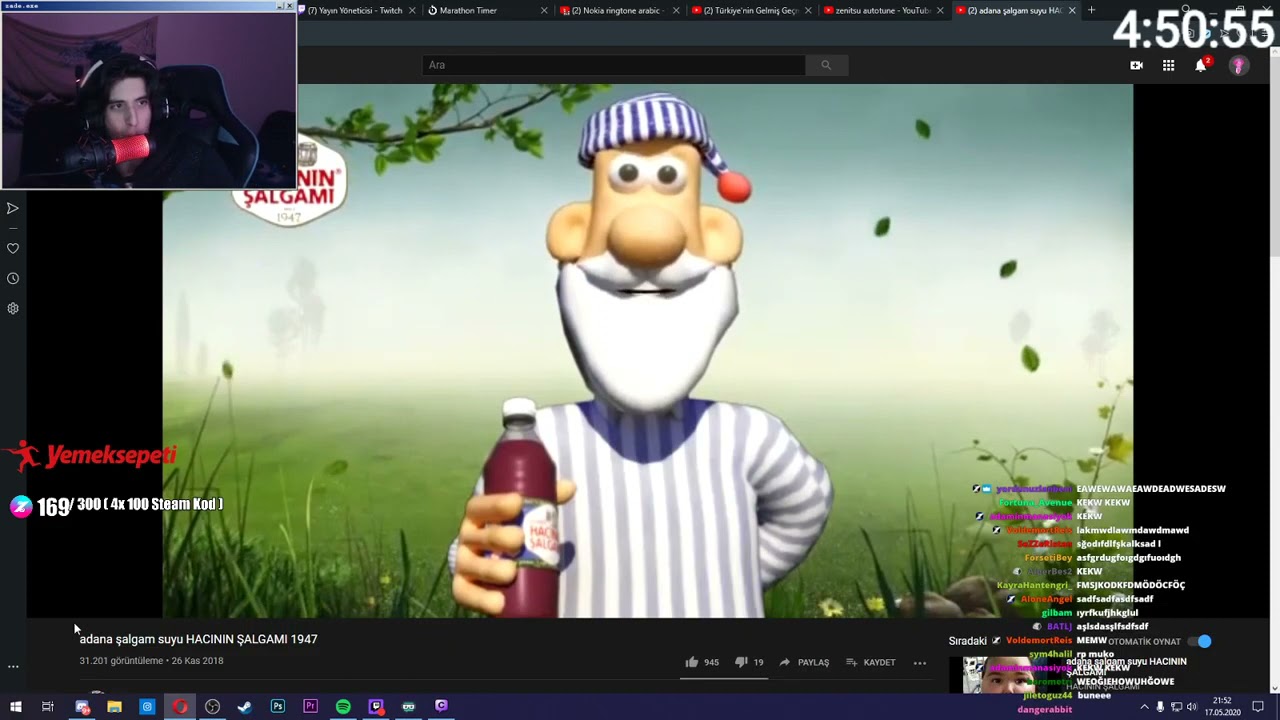The height and width of the screenshot is (720, 1280).
Task: Switch to the Marathon Timer tab
Action: point(485,10)
